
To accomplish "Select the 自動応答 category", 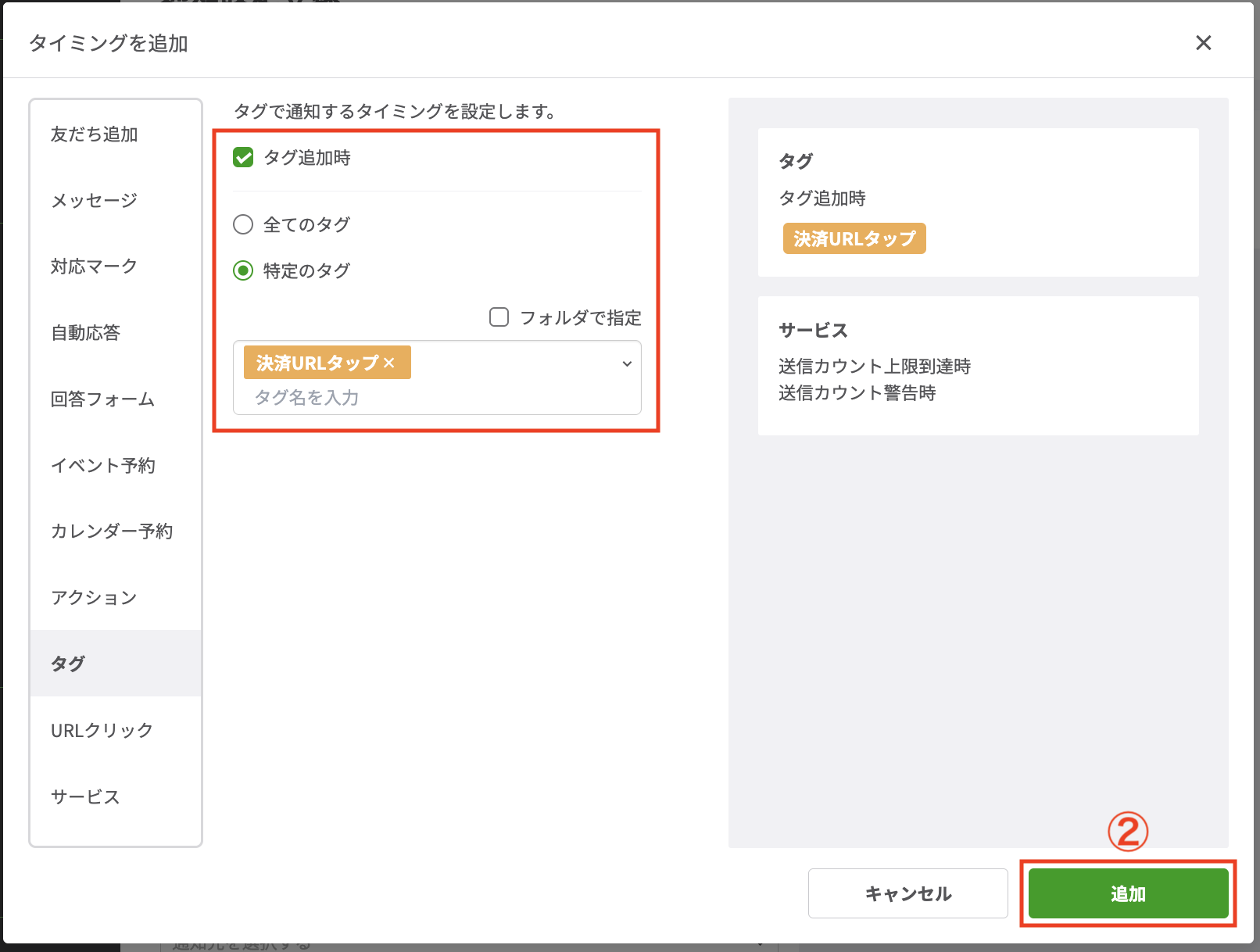I will 86,332.
